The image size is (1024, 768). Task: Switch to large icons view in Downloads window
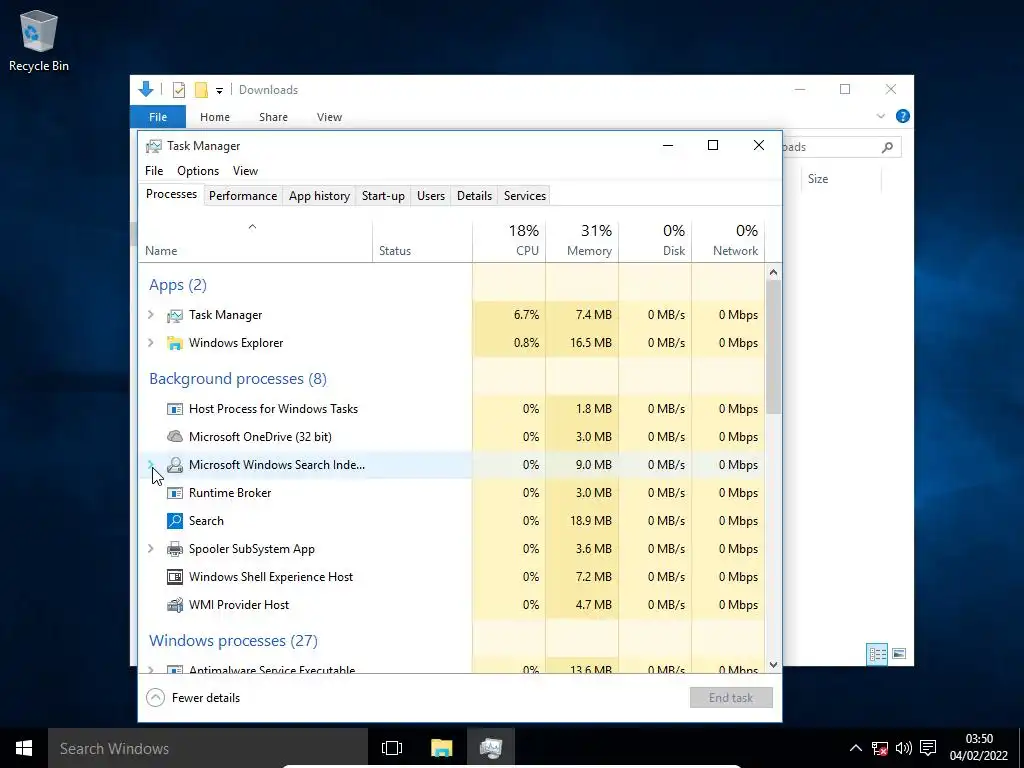[x=899, y=654]
